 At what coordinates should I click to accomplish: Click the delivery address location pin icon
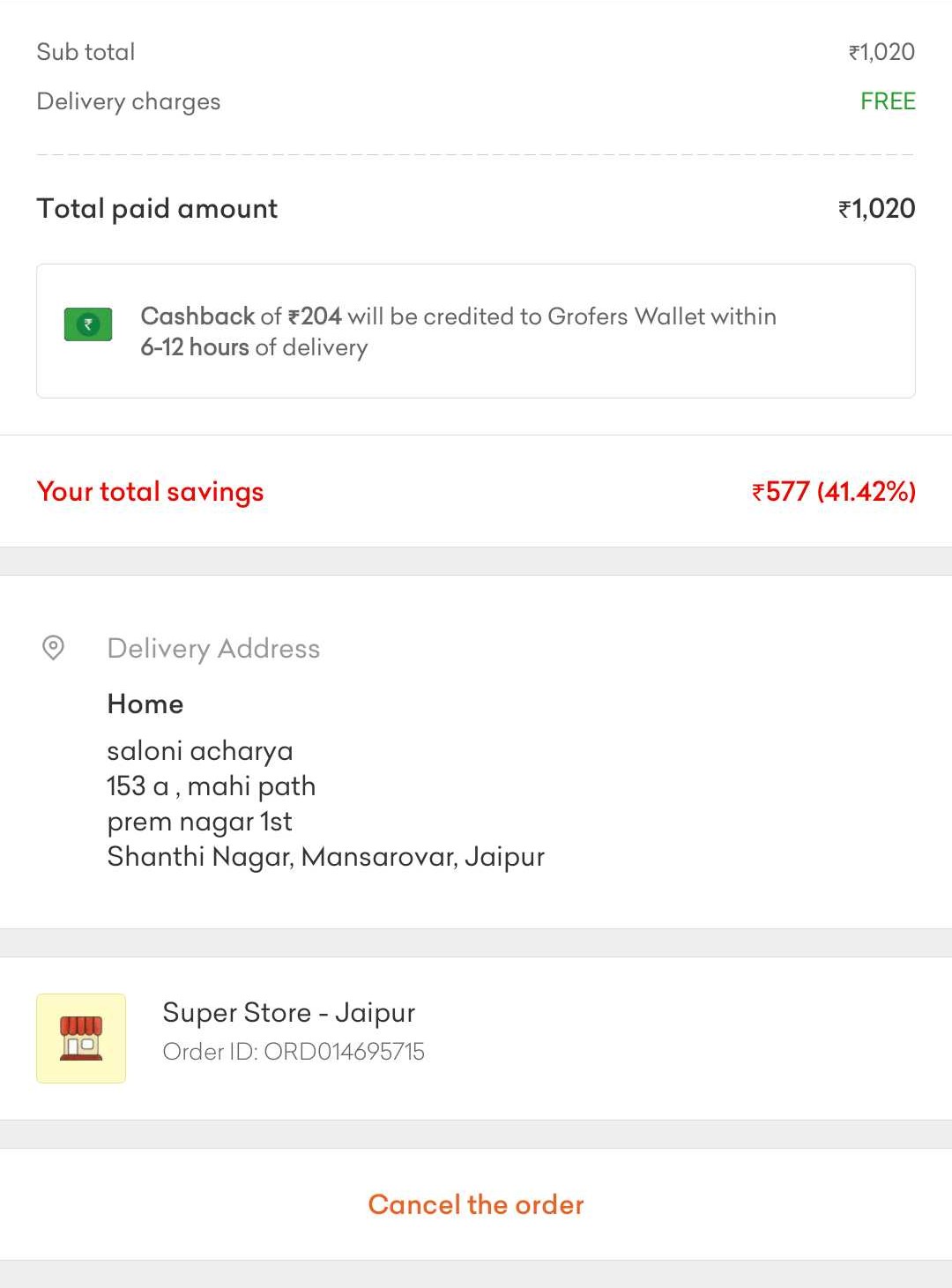[53, 648]
